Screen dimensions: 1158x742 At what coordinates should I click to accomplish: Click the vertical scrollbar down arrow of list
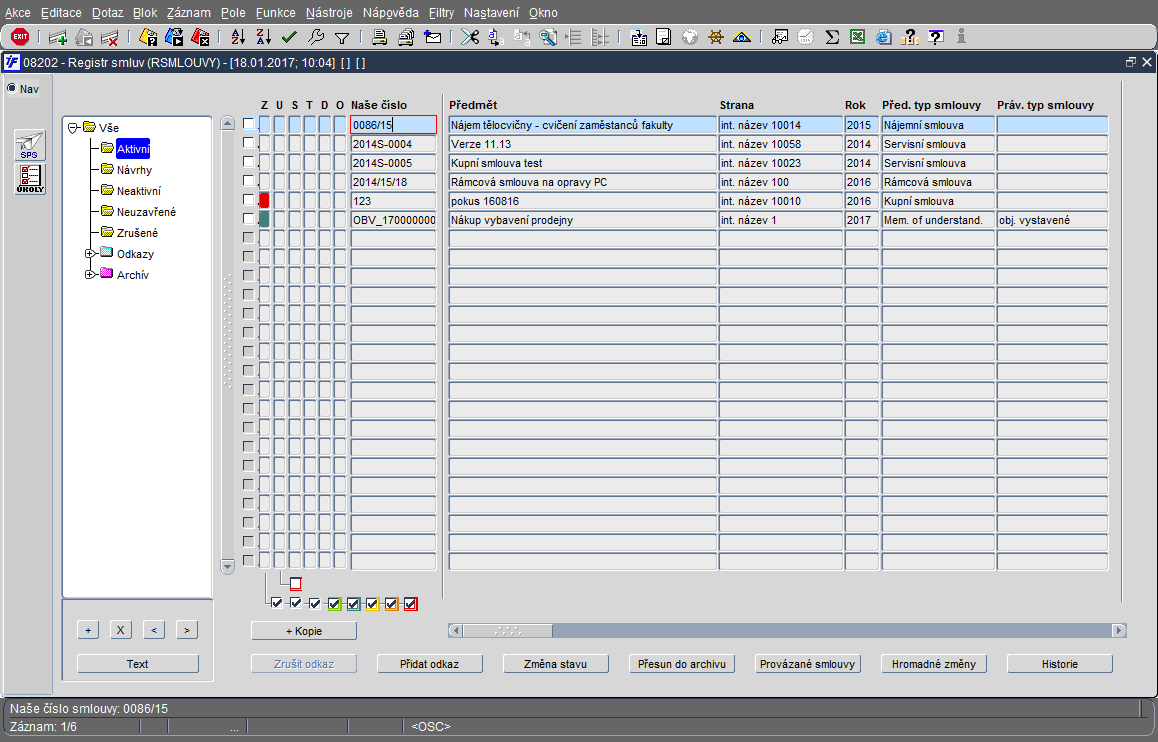[227, 567]
